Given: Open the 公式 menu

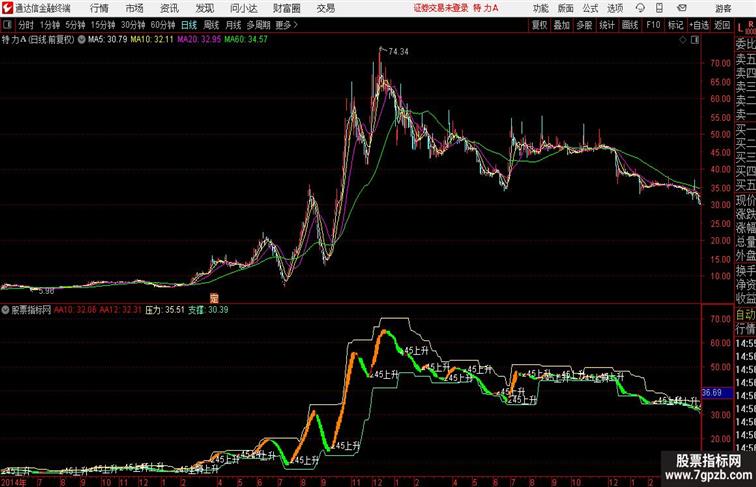Looking at the screenshot, I should [x=590, y=8].
